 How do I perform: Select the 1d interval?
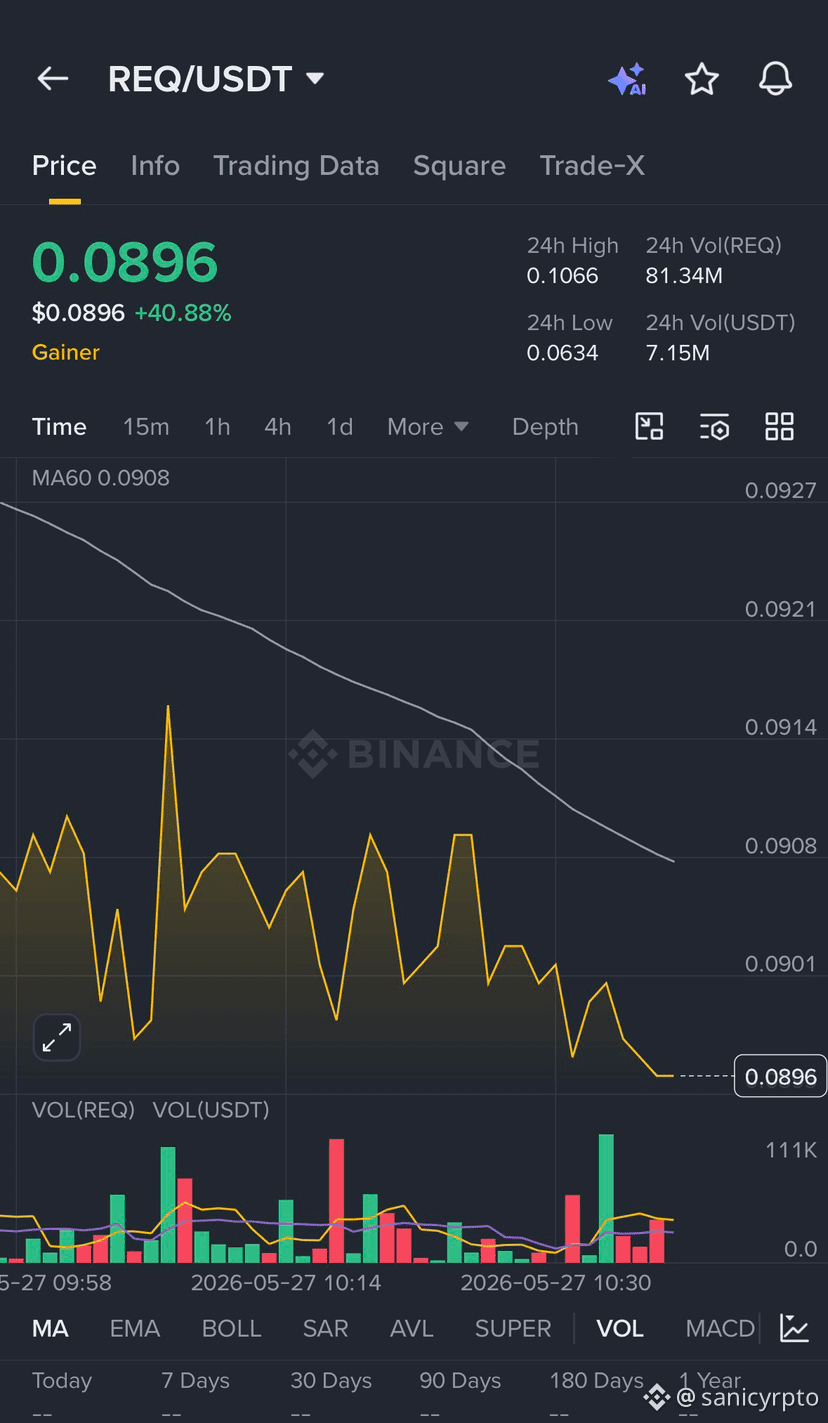340,427
